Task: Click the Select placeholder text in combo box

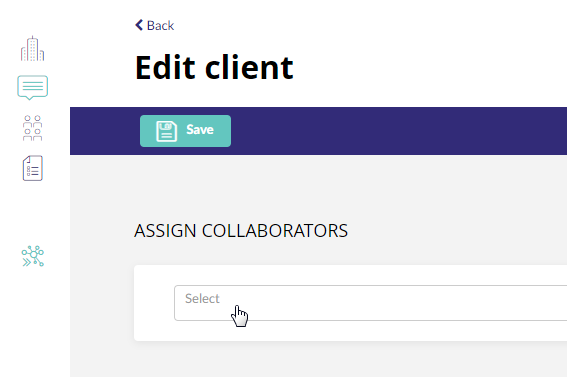Action: pos(202,298)
